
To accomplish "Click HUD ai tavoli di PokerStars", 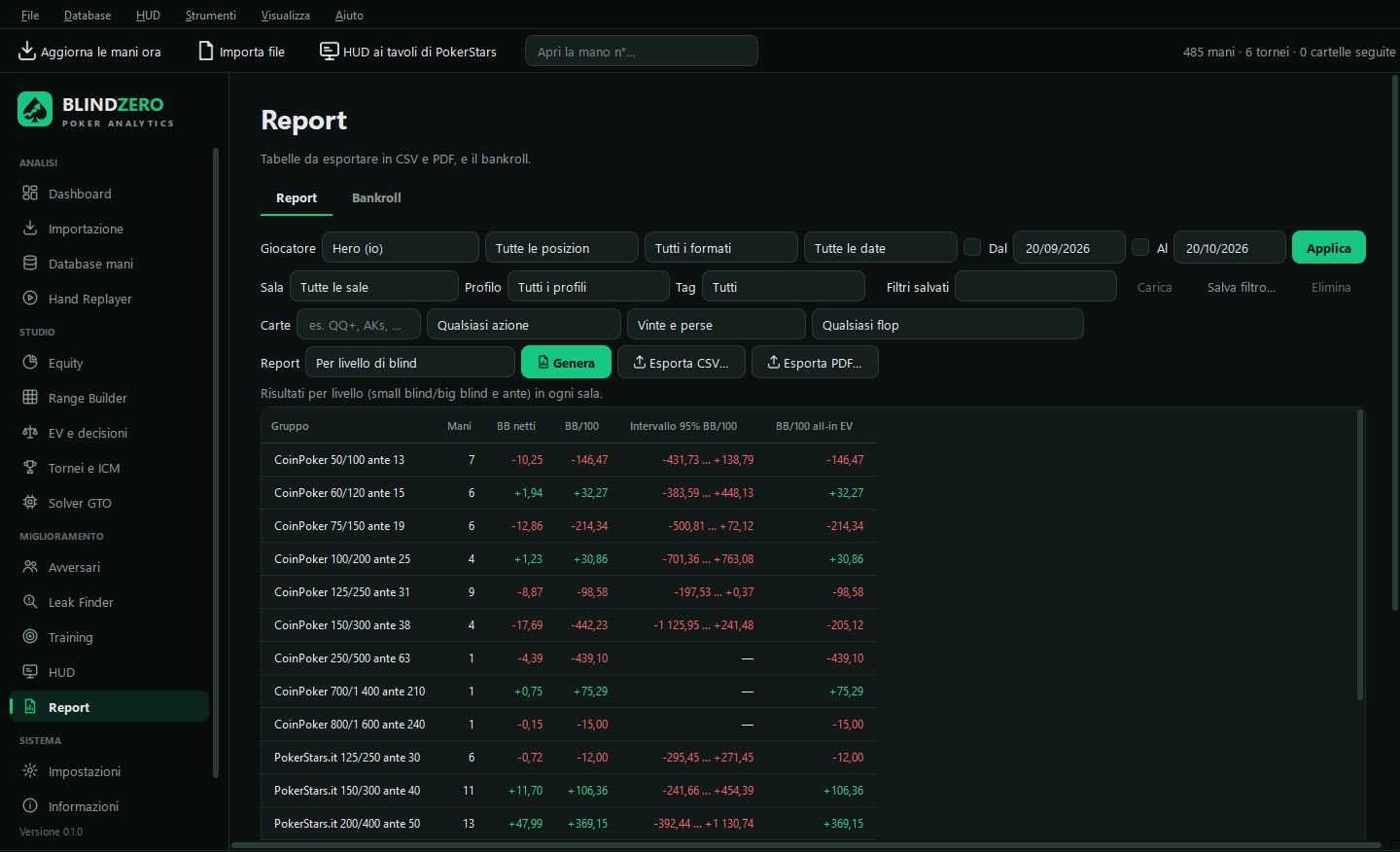I will point(408,52).
